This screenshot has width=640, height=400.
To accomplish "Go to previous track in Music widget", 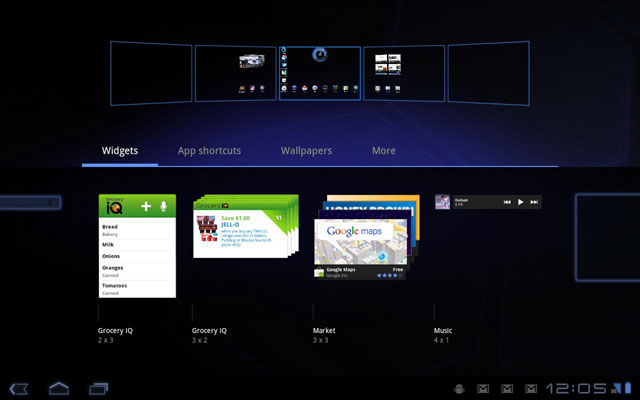I will pos(507,202).
